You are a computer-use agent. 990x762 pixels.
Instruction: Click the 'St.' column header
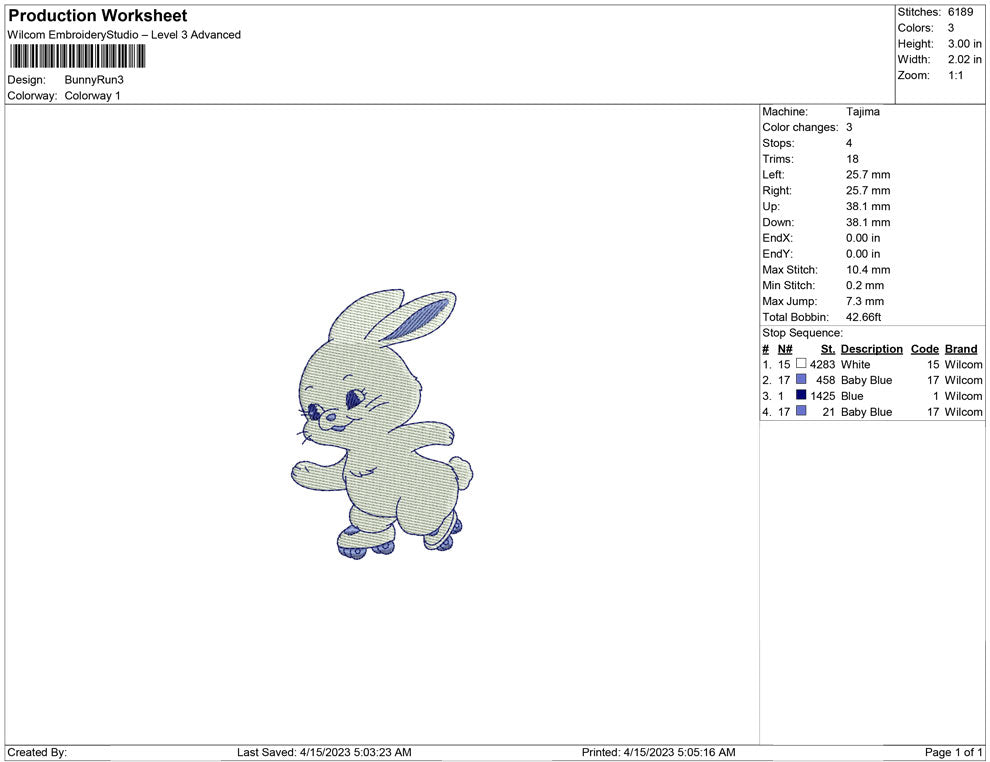pyautogui.click(x=828, y=348)
